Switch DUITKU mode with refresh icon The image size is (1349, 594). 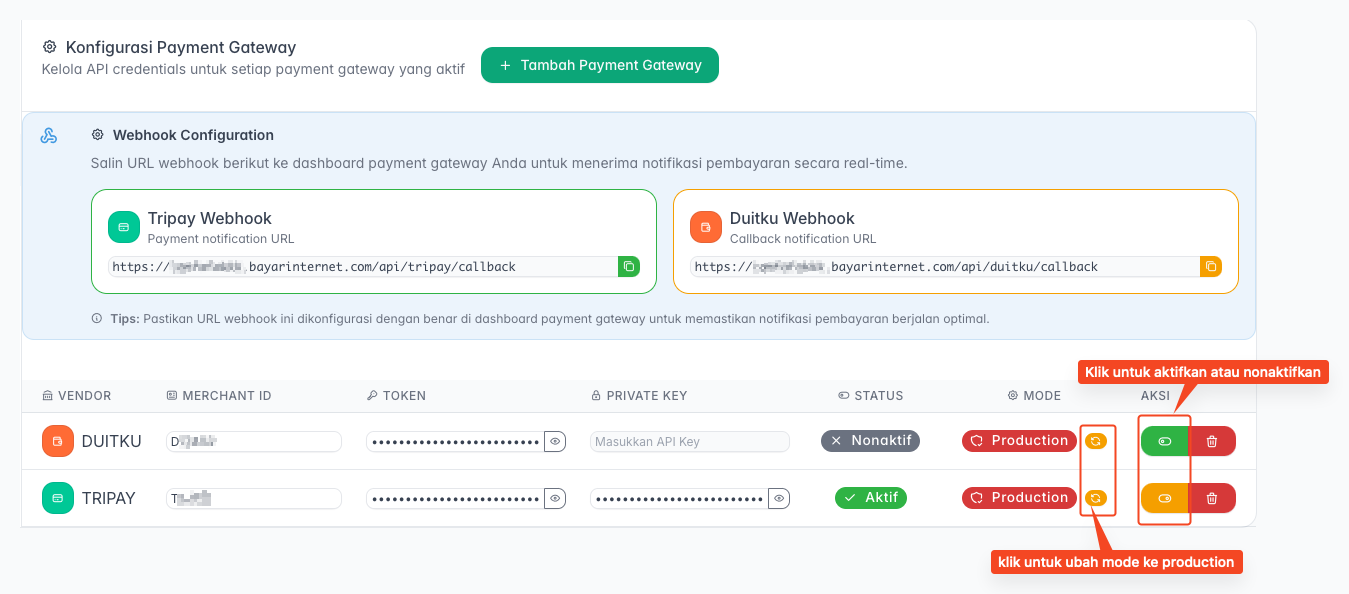[1096, 441]
